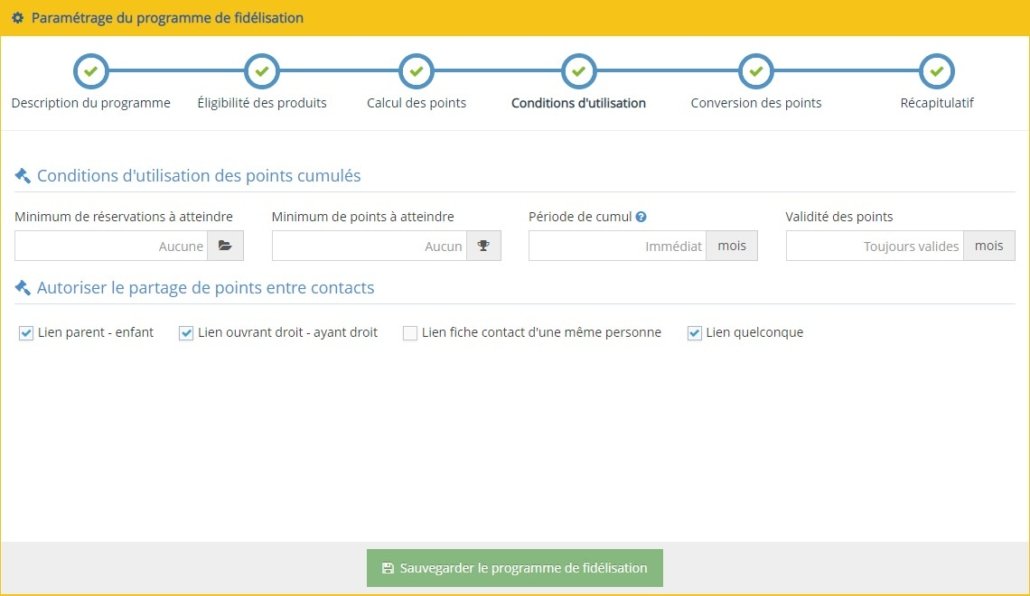Focus the Minimum de réservations à atteindre field
Image resolution: width=1030 pixels, height=596 pixels.
pyautogui.click(x=110, y=246)
